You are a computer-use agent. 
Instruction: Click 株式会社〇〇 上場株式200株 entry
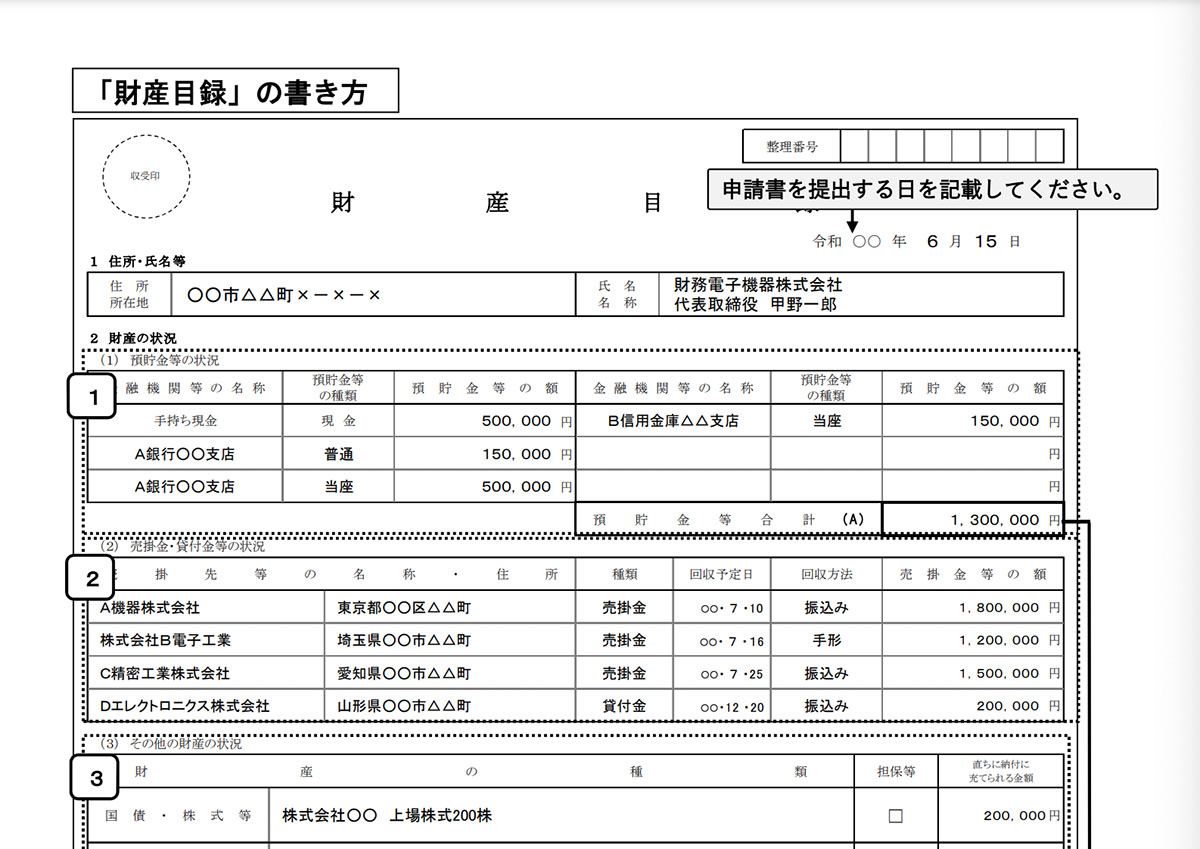pos(387,816)
